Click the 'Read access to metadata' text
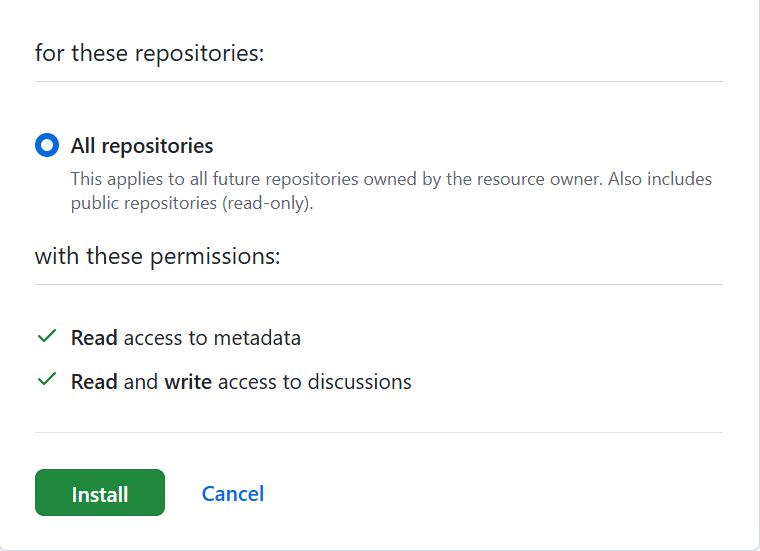 (185, 338)
